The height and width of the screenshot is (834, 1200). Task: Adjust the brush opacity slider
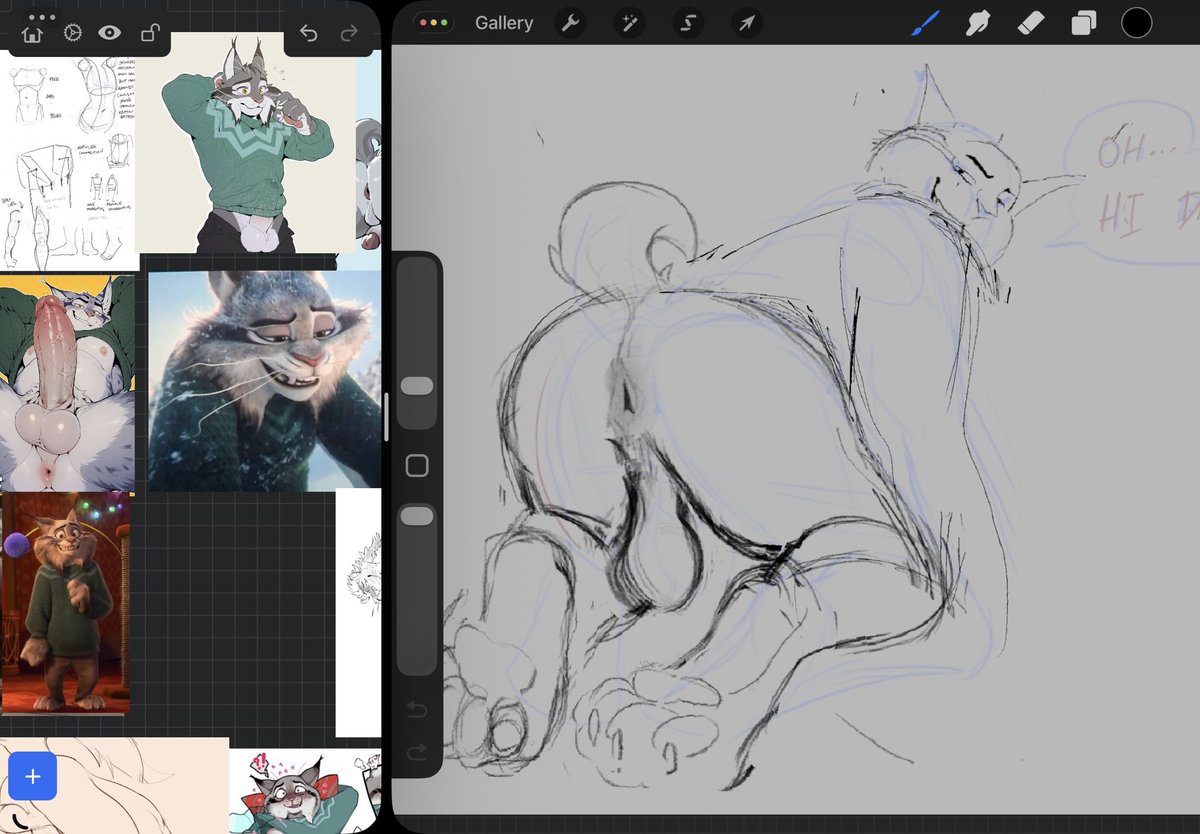(x=417, y=516)
